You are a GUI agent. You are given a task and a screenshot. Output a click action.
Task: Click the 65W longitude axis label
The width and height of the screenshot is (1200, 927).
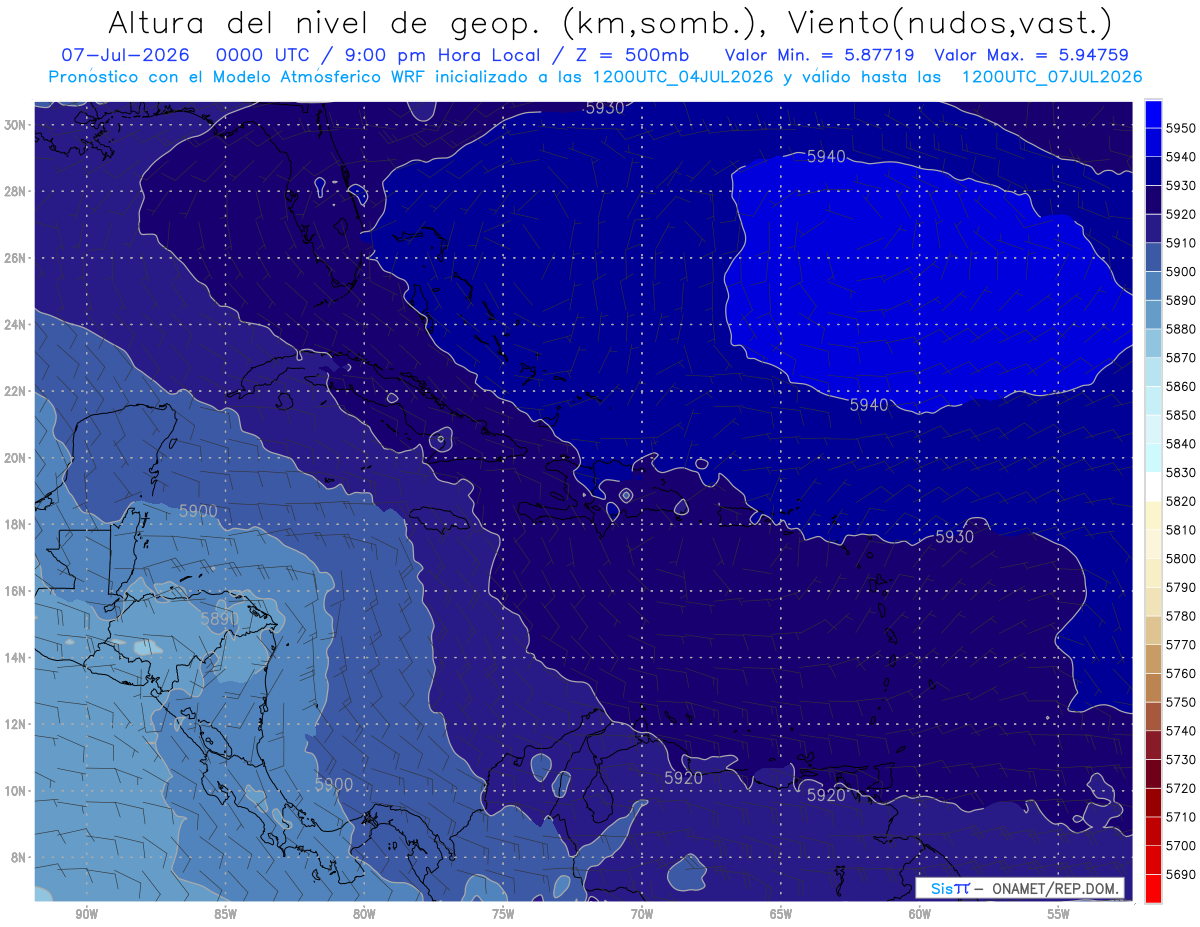pyautogui.click(x=781, y=914)
